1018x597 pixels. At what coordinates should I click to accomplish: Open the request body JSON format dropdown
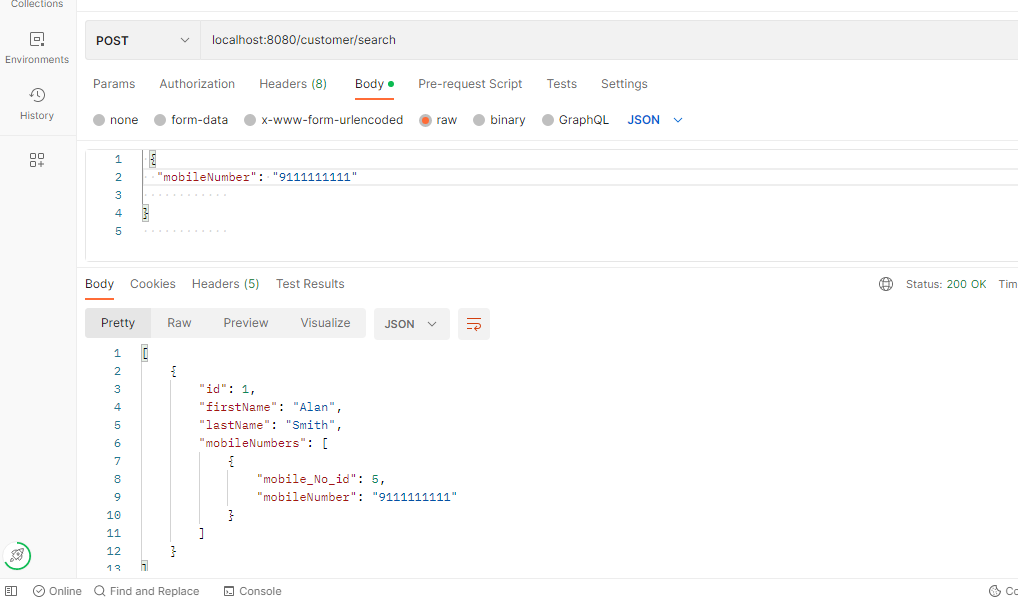point(655,120)
